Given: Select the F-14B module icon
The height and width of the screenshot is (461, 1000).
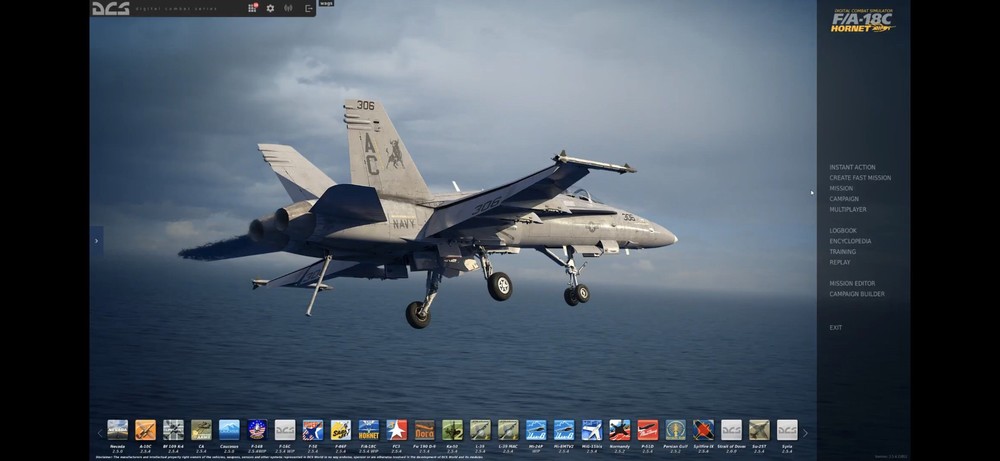Looking at the screenshot, I should click(x=257, y=430).
